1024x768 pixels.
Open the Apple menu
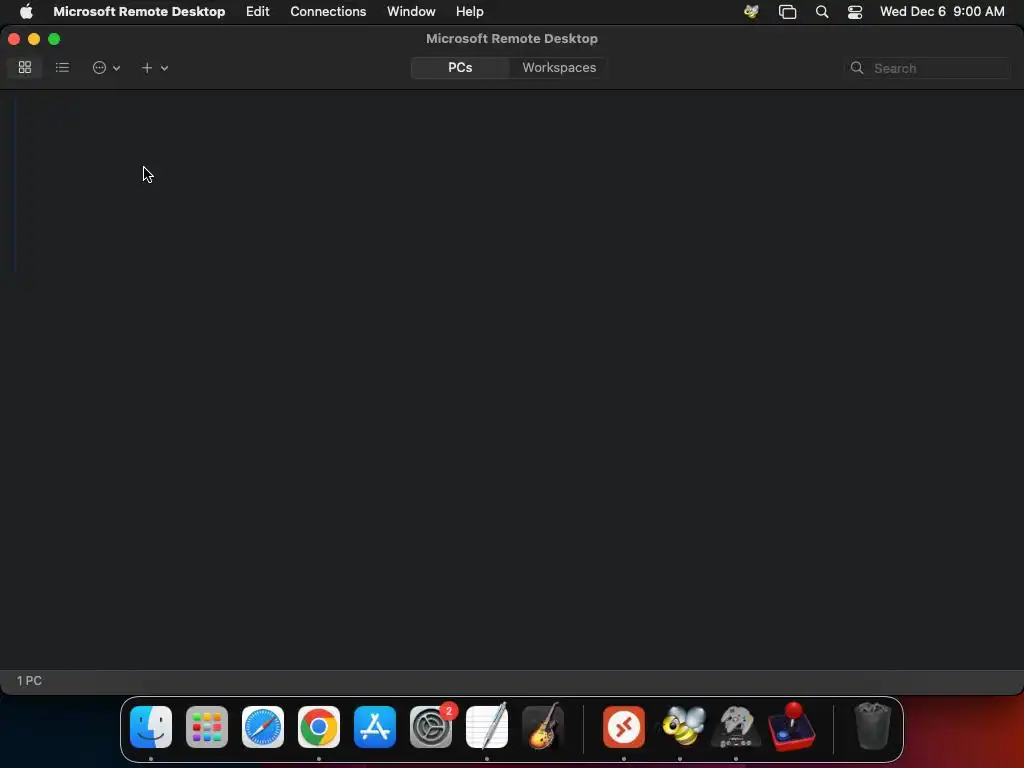point(26,11)
